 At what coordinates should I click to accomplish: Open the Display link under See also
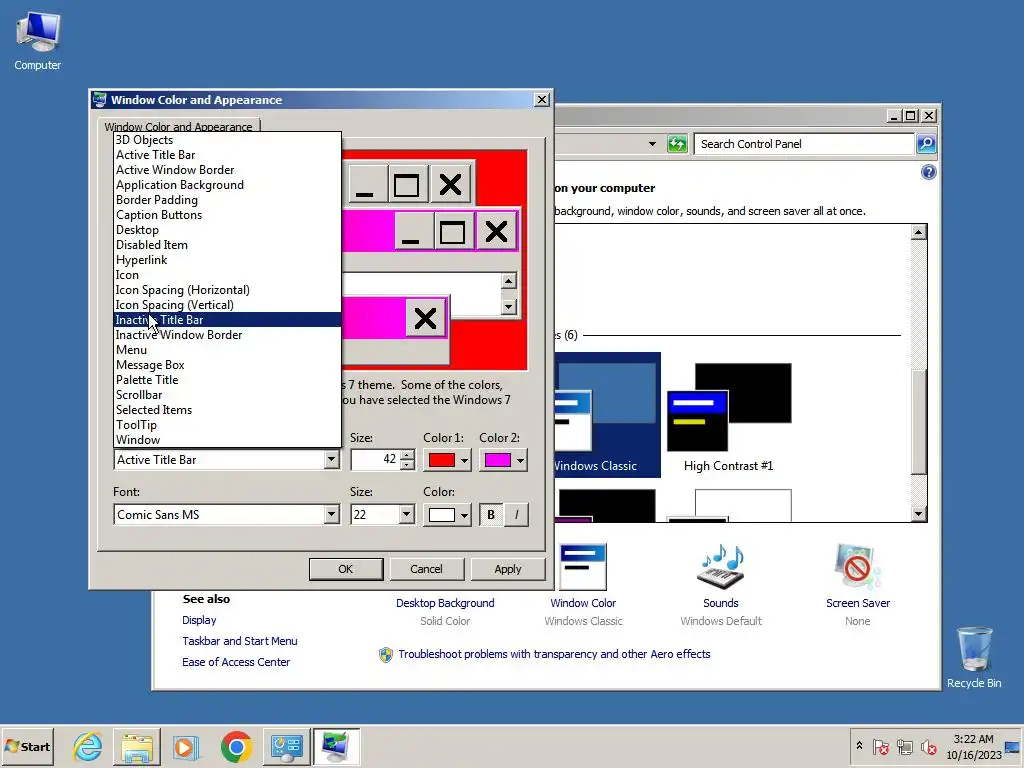pos(199,620)
